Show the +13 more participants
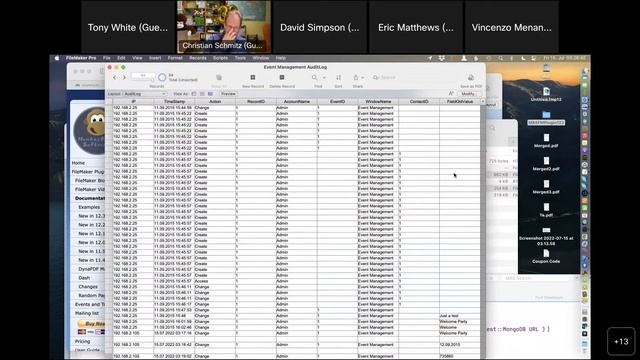The width and height of the screenshot is (640, 360). pos(621,341)
